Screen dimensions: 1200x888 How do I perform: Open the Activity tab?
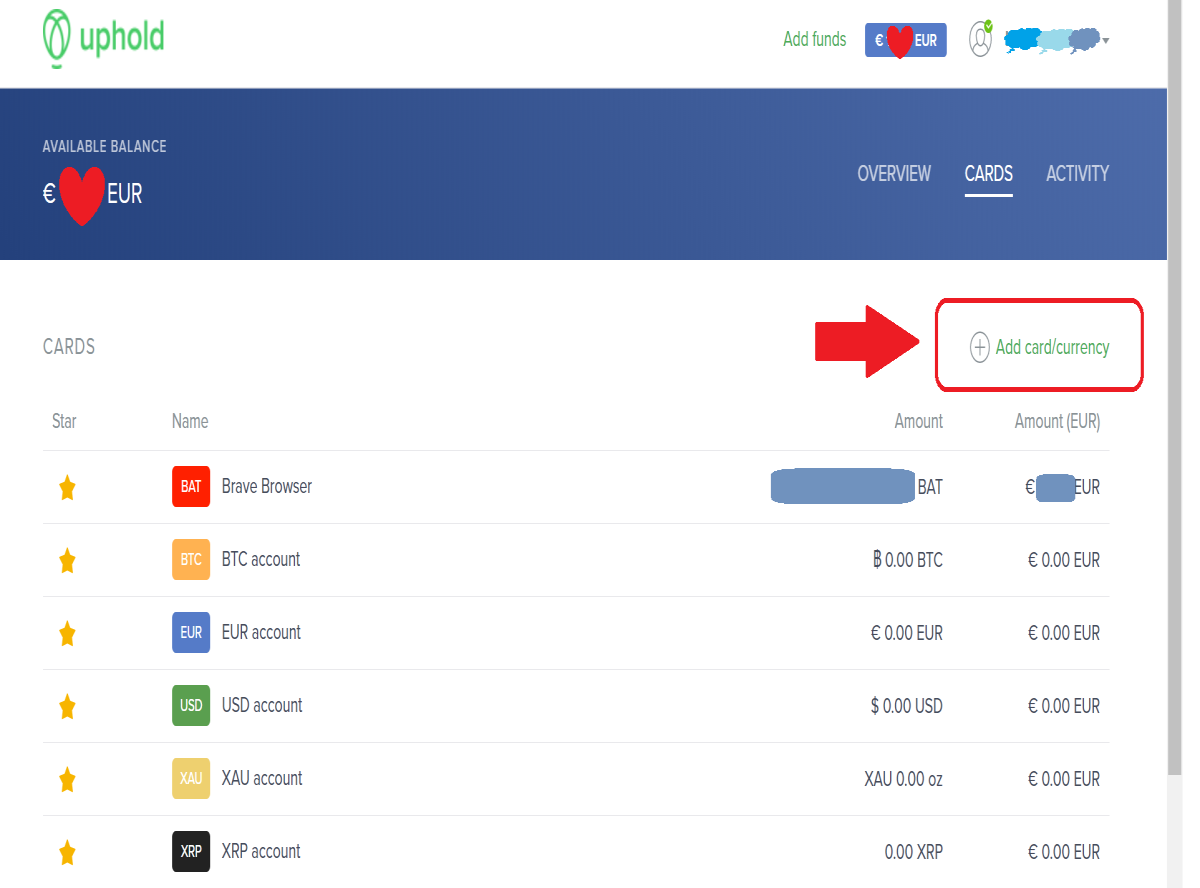coord(1077,174)
